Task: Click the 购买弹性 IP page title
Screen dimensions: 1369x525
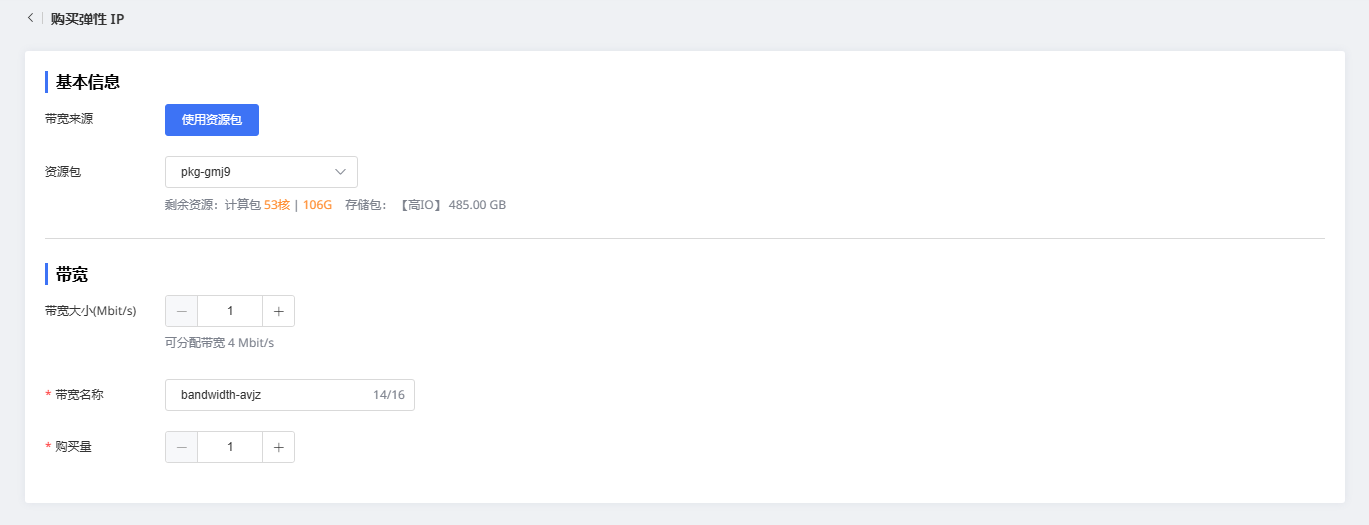Action: tap(88, 18)
